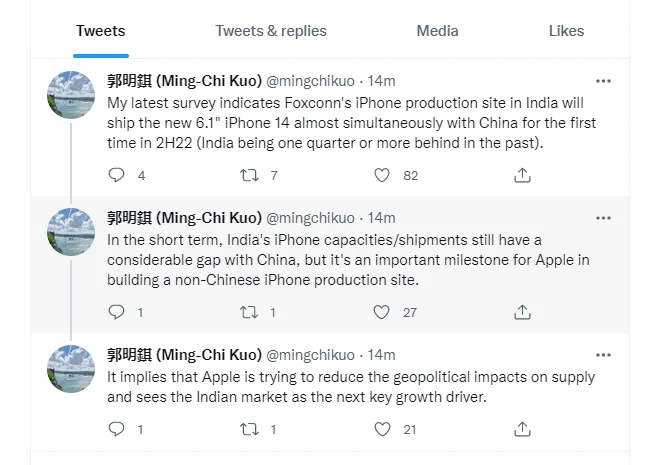Like the tweet with 21 likes
The width and height of the screenshot is (651, 465).
coord(381,429)
